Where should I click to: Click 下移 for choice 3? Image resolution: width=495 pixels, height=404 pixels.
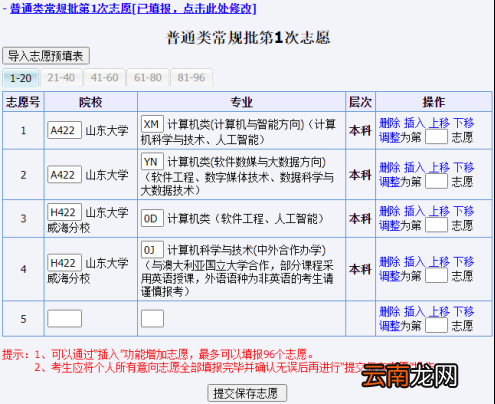[x=464, y=211]
